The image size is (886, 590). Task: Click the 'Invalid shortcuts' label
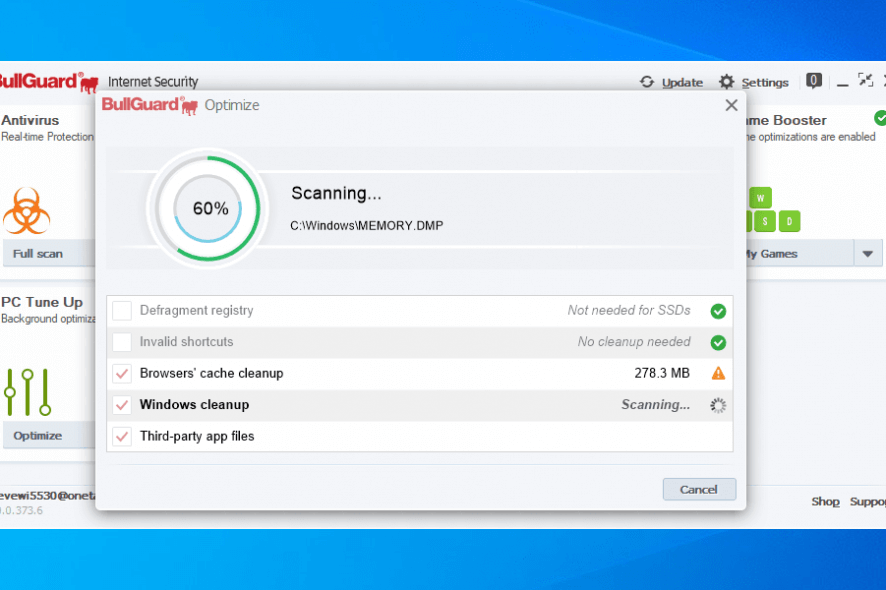[x=186, y=342]
